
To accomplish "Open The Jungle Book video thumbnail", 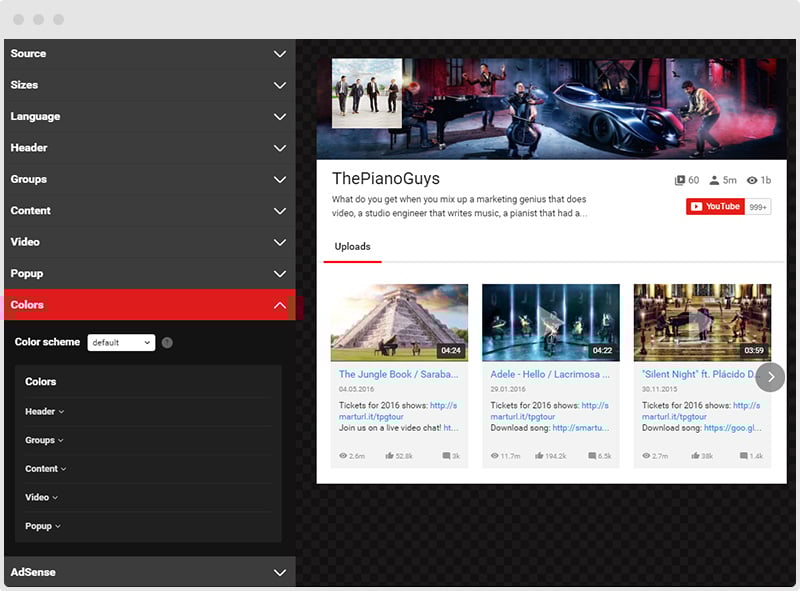I will coord(399,323).
